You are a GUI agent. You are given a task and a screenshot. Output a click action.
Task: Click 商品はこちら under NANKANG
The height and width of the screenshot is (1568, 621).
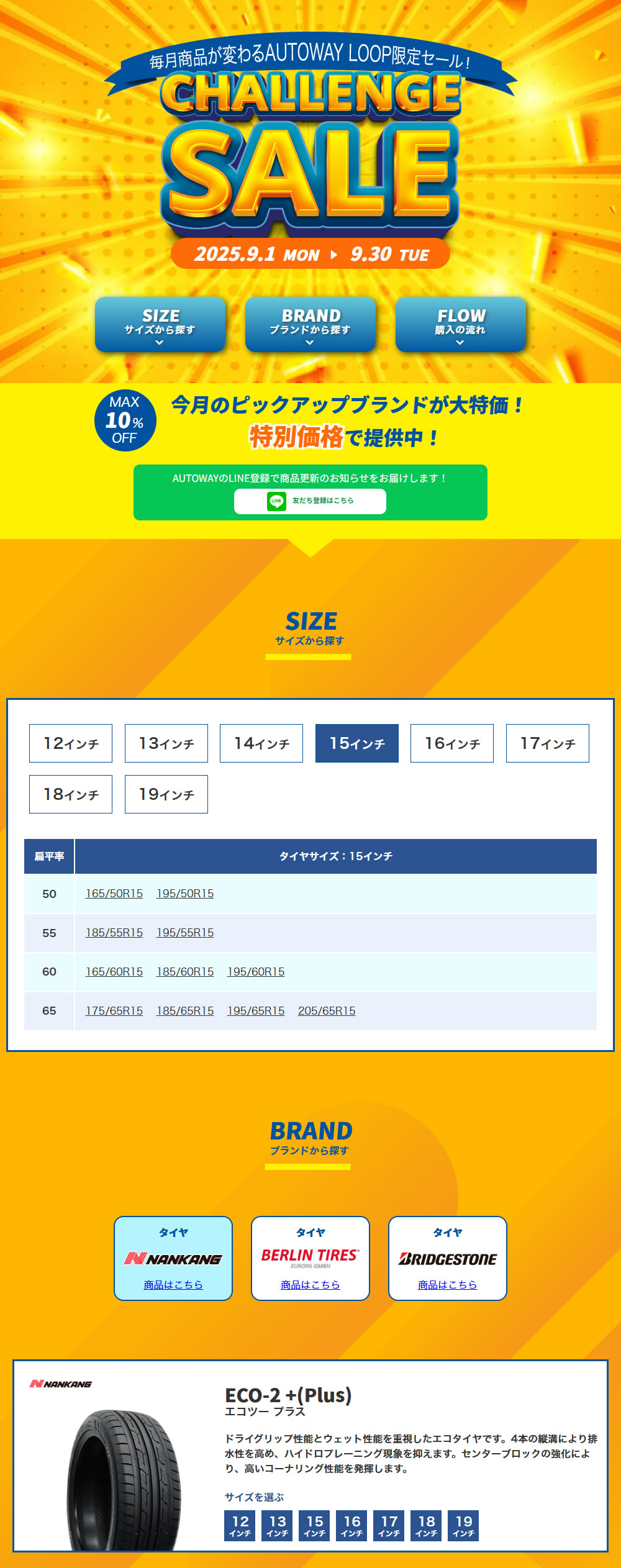click(x=173, y=1285)
